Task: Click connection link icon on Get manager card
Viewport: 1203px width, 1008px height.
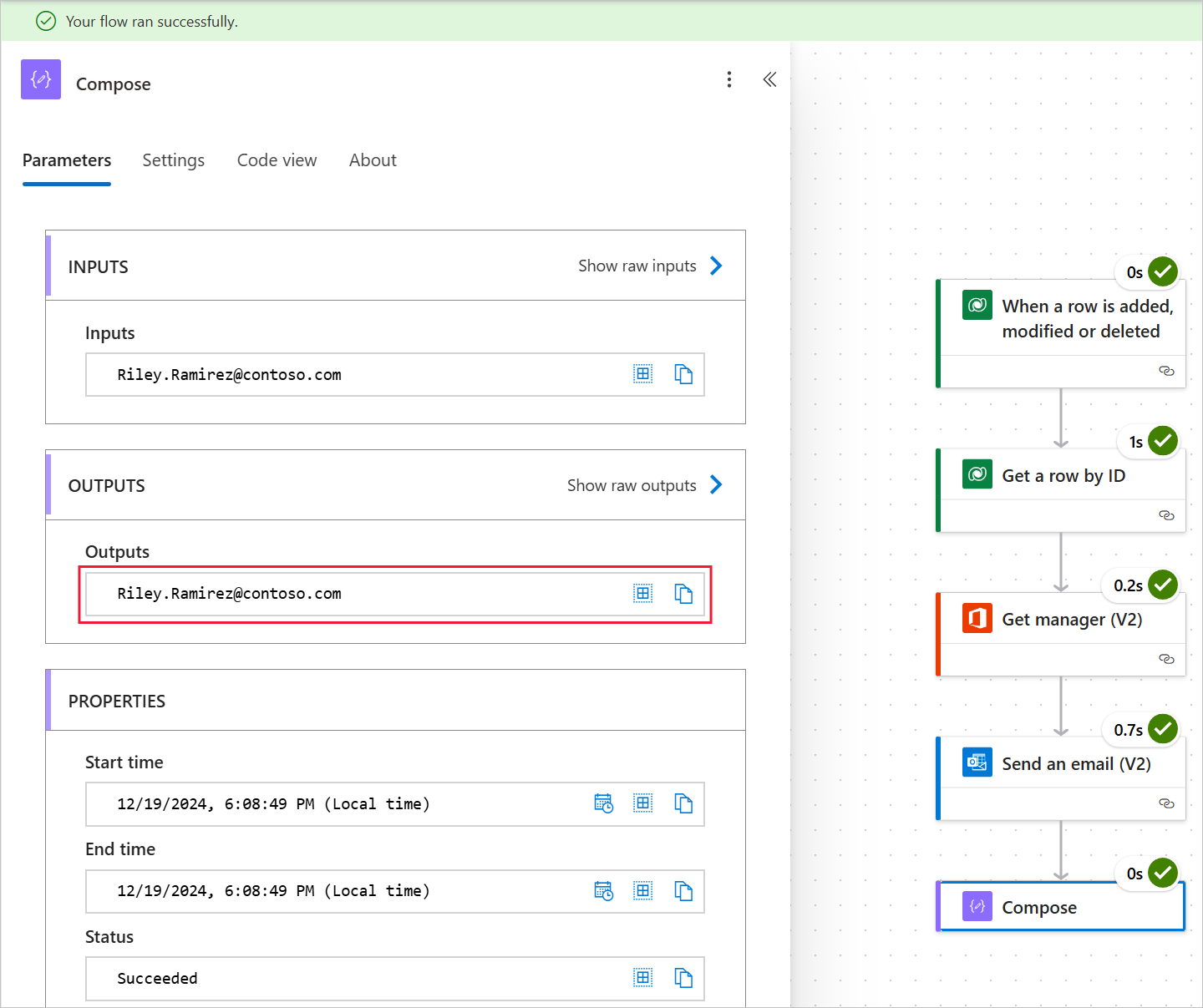Action: 1167,659
